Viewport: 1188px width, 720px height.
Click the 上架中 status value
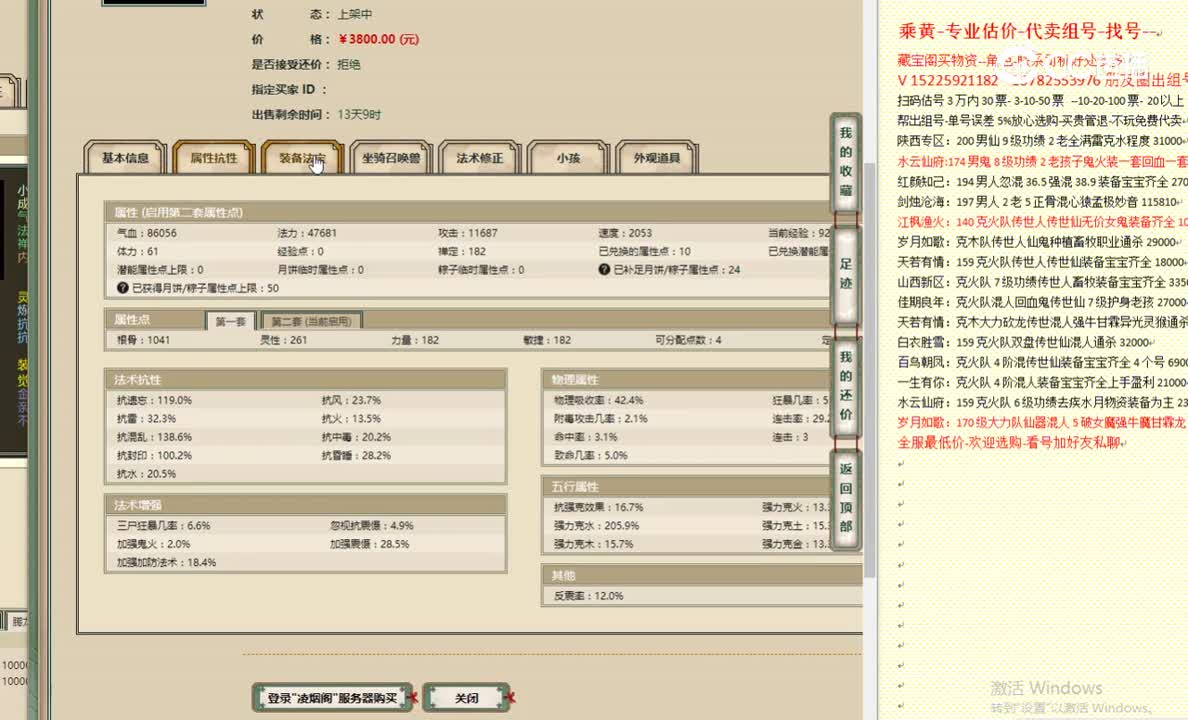tap(355, 14)
